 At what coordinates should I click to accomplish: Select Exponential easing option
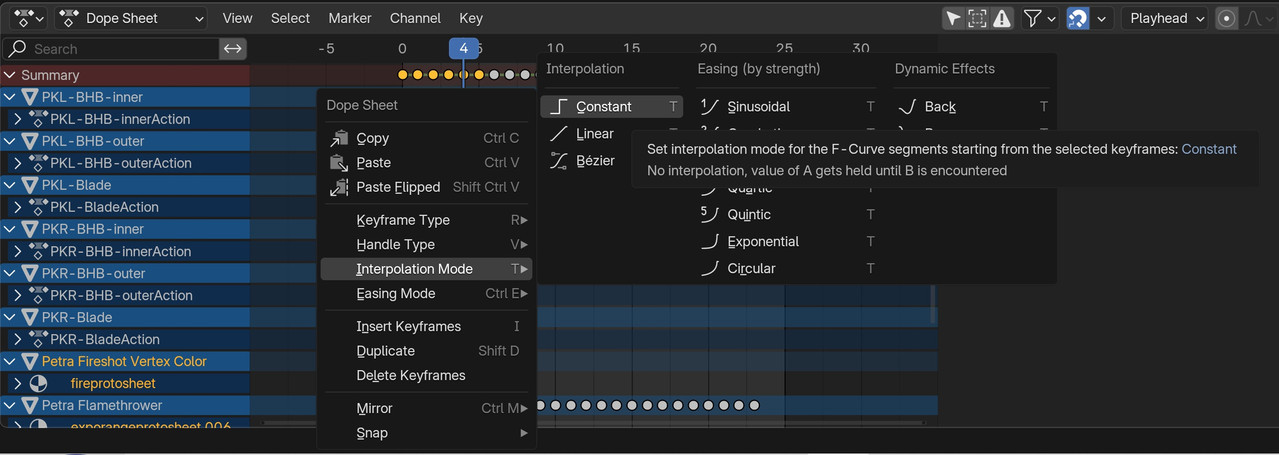(762, 241)
